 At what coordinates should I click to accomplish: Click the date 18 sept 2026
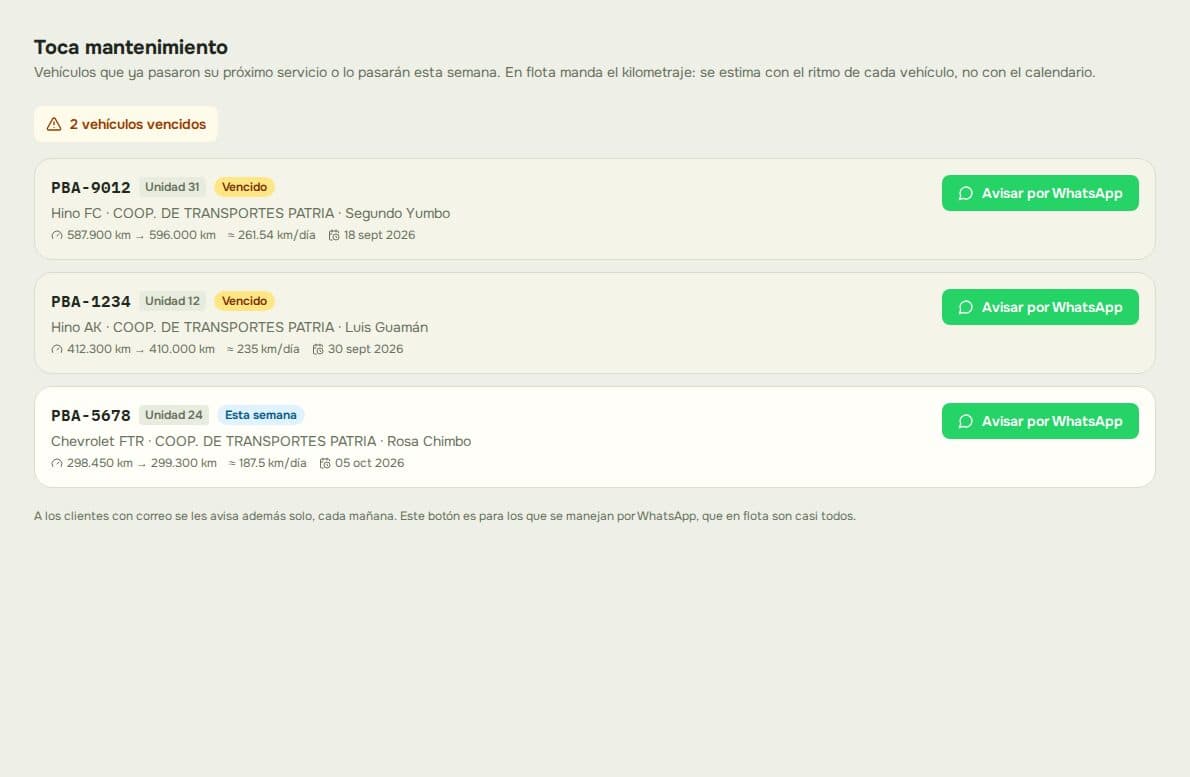coord(379,235)
